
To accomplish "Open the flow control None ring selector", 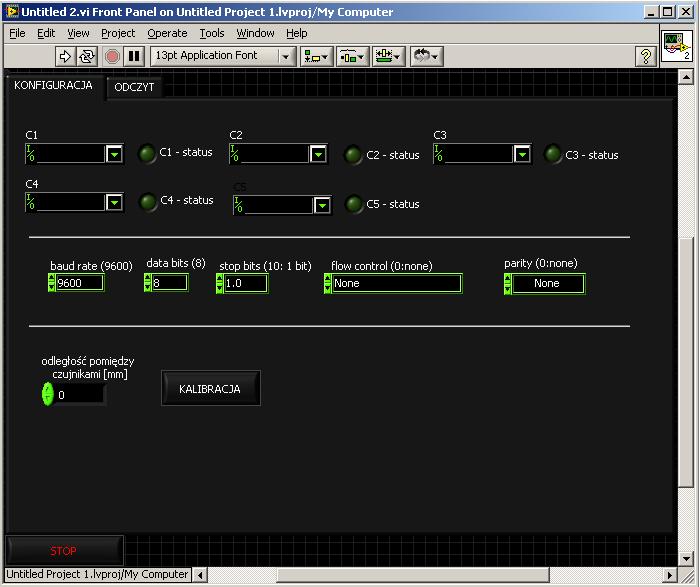I will pos(397,283).
